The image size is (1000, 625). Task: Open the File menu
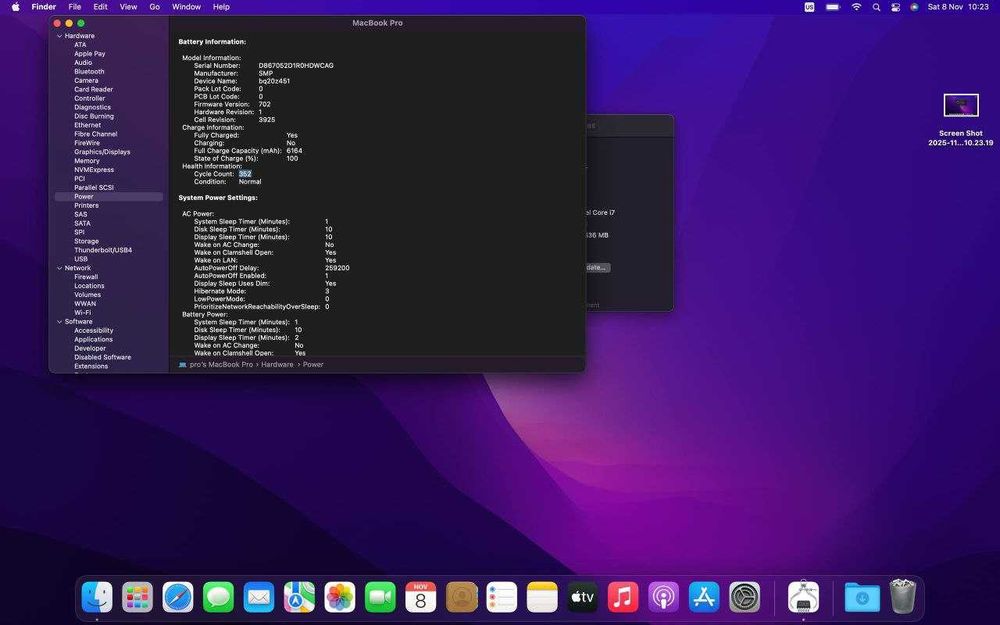pos(75,7)
